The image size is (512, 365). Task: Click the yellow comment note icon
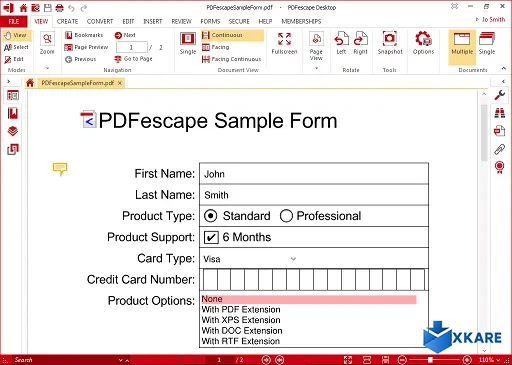click(60, 169)
